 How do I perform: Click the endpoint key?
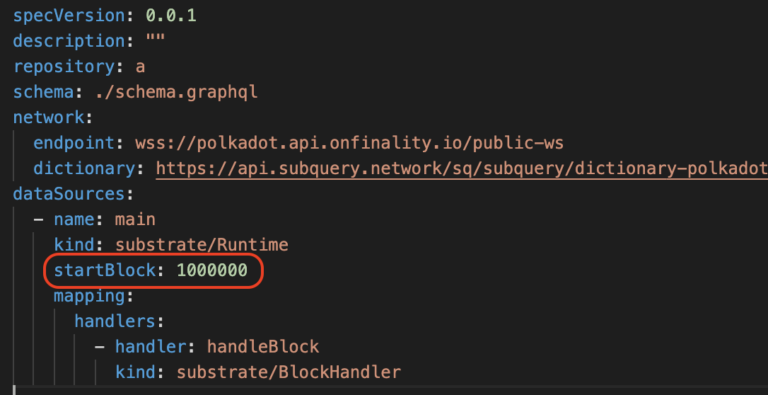pyautogui.click(x=74, y=143)
